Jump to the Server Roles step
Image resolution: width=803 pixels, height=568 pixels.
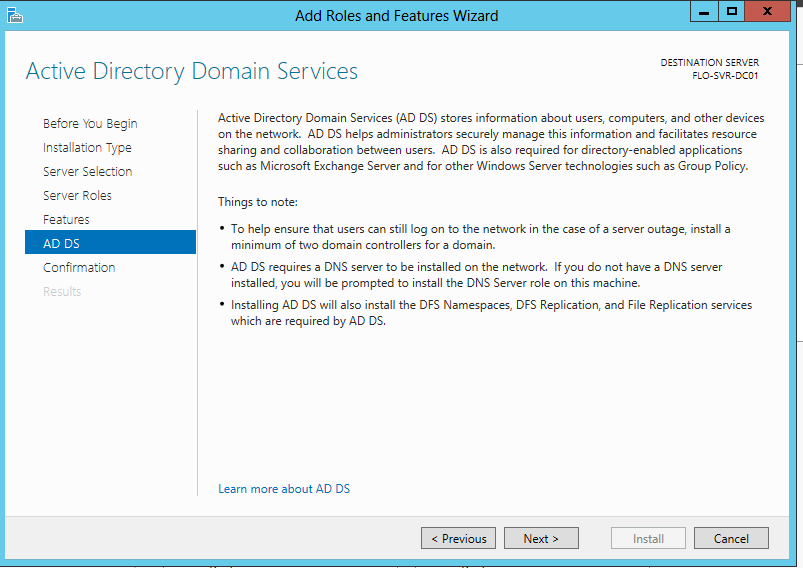[x=77, y=196]
